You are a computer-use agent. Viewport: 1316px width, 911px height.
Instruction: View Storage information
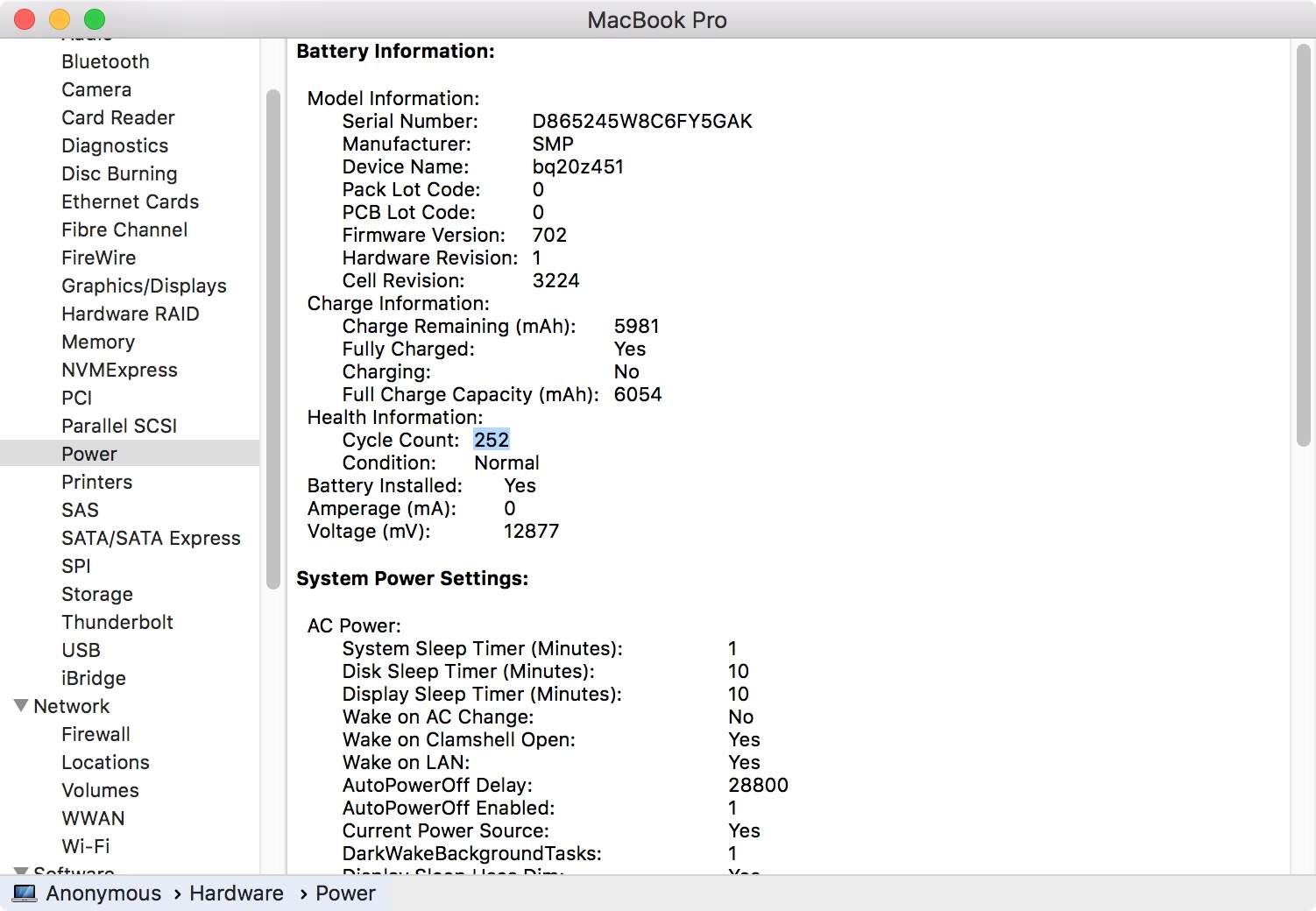[x=97, y=594]
